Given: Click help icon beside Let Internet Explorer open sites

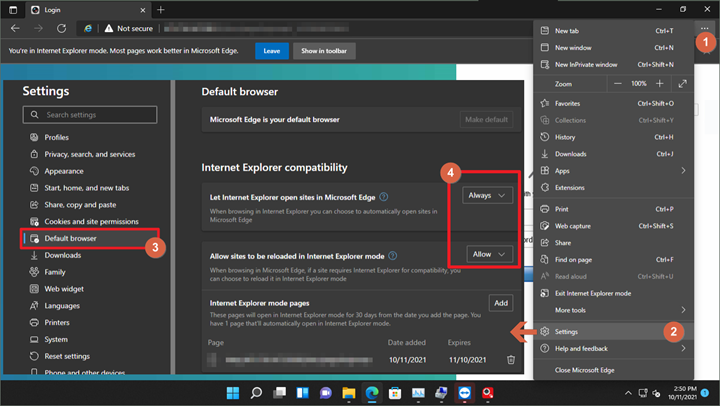Looking at the screenshot, I should click(x=384, y=197).
